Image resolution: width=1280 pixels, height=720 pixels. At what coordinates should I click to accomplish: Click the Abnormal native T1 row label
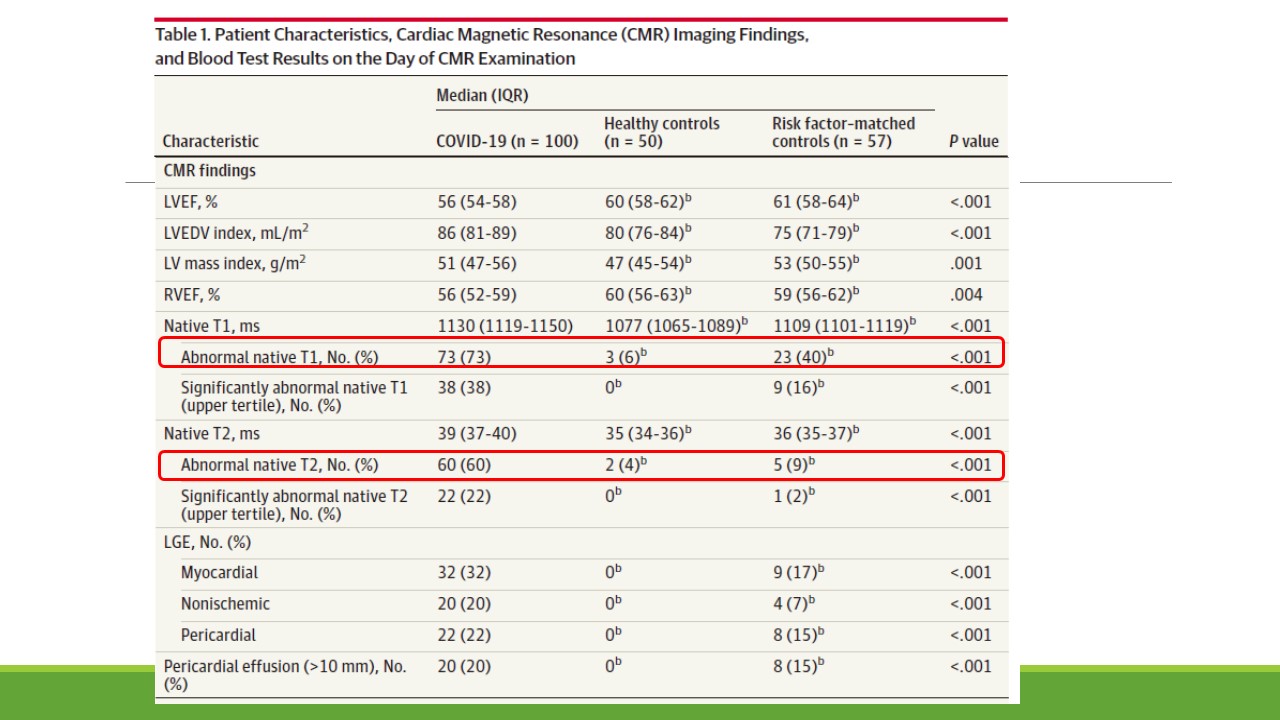point(279,357)
